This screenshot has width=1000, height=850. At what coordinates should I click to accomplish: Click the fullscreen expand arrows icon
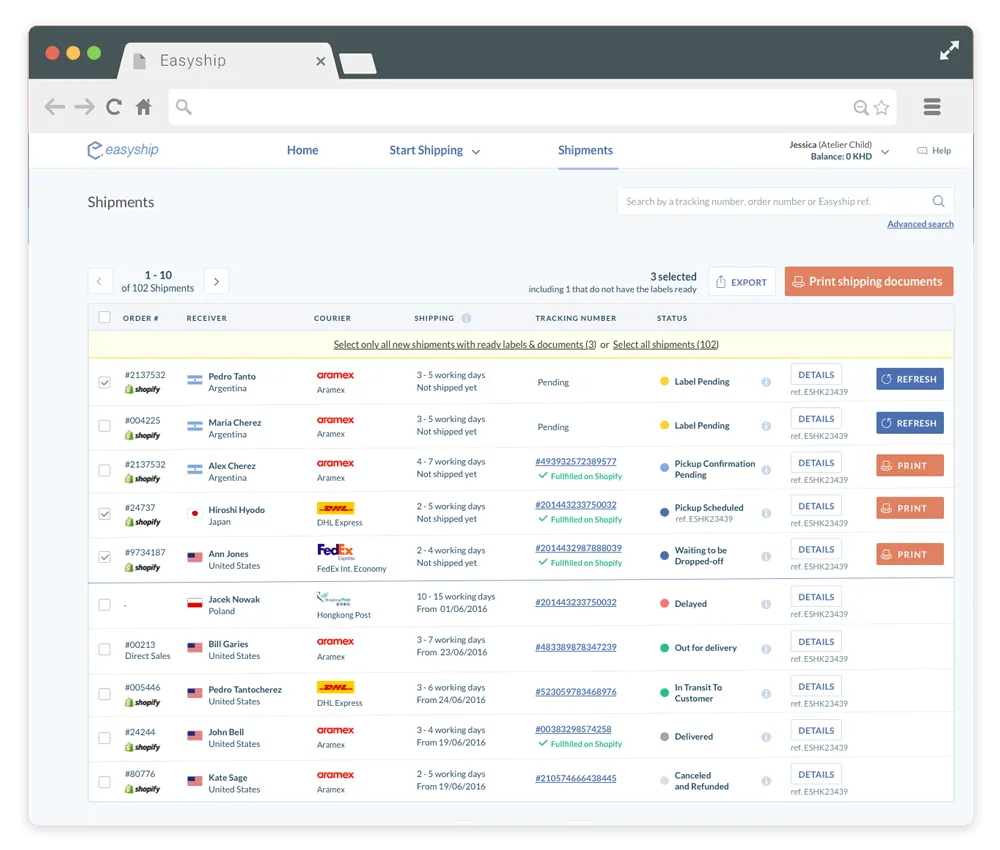point(949,50)
